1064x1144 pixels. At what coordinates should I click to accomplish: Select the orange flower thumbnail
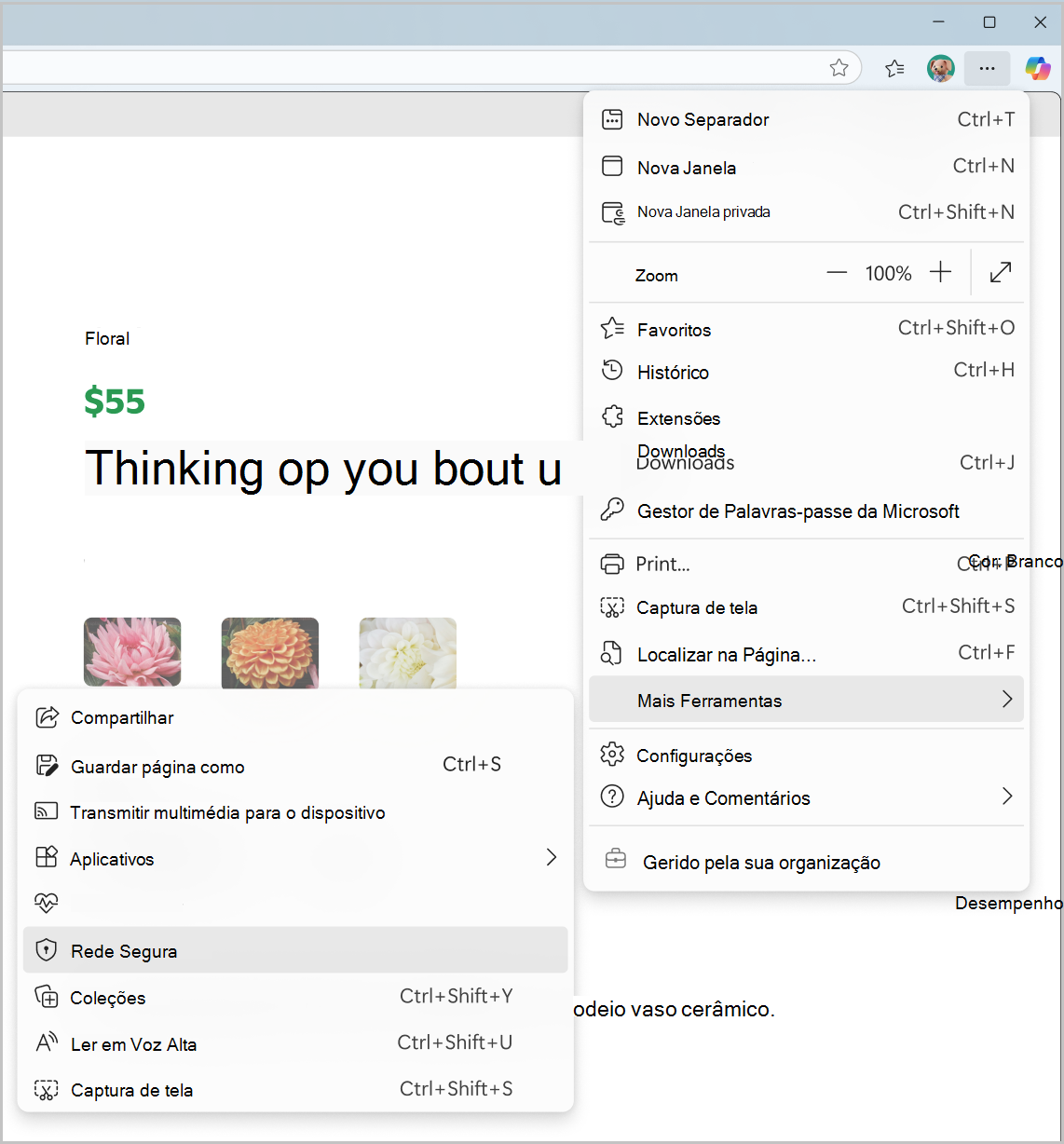click(270, 653)
